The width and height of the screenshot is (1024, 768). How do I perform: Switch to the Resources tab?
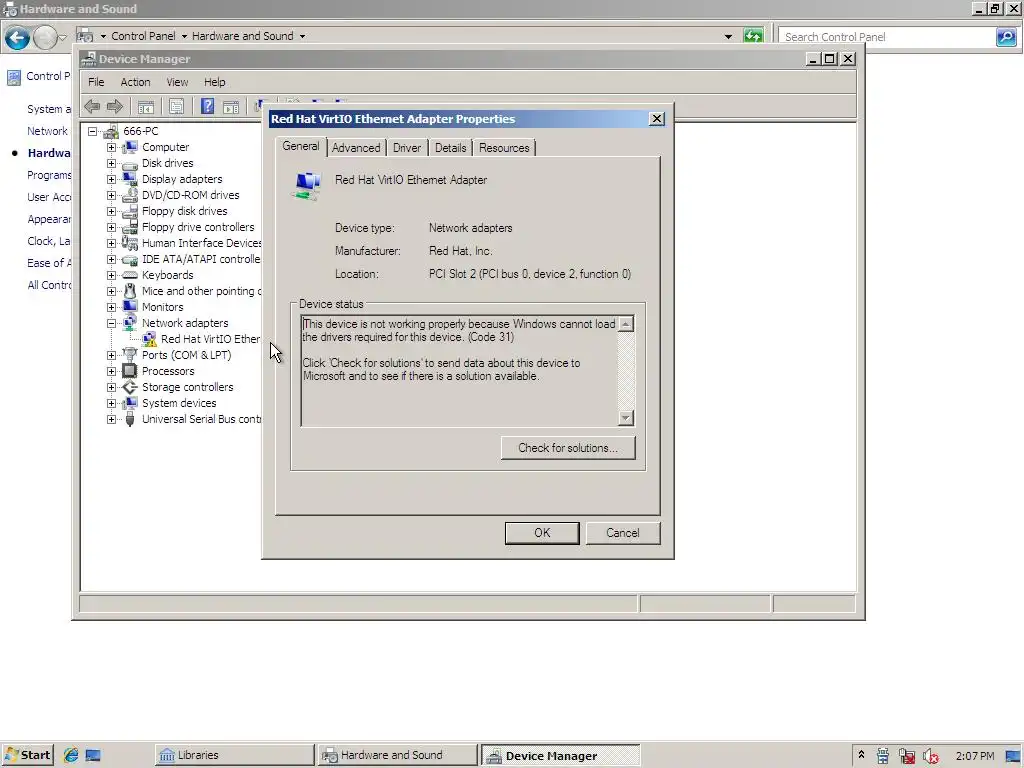pos(504,148)
